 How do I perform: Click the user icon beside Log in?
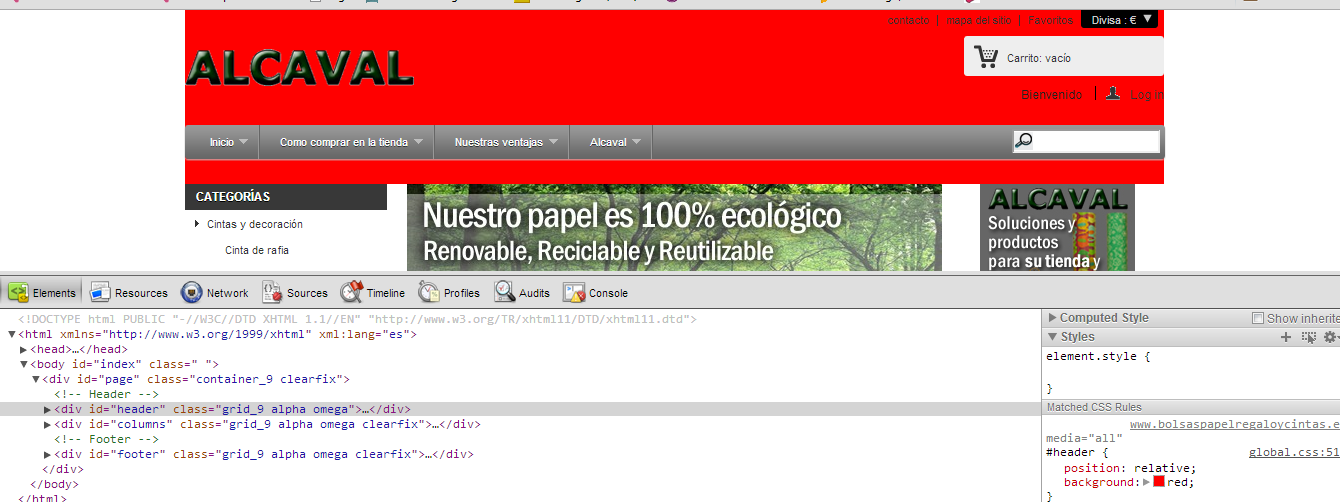tap(1113, 93)
